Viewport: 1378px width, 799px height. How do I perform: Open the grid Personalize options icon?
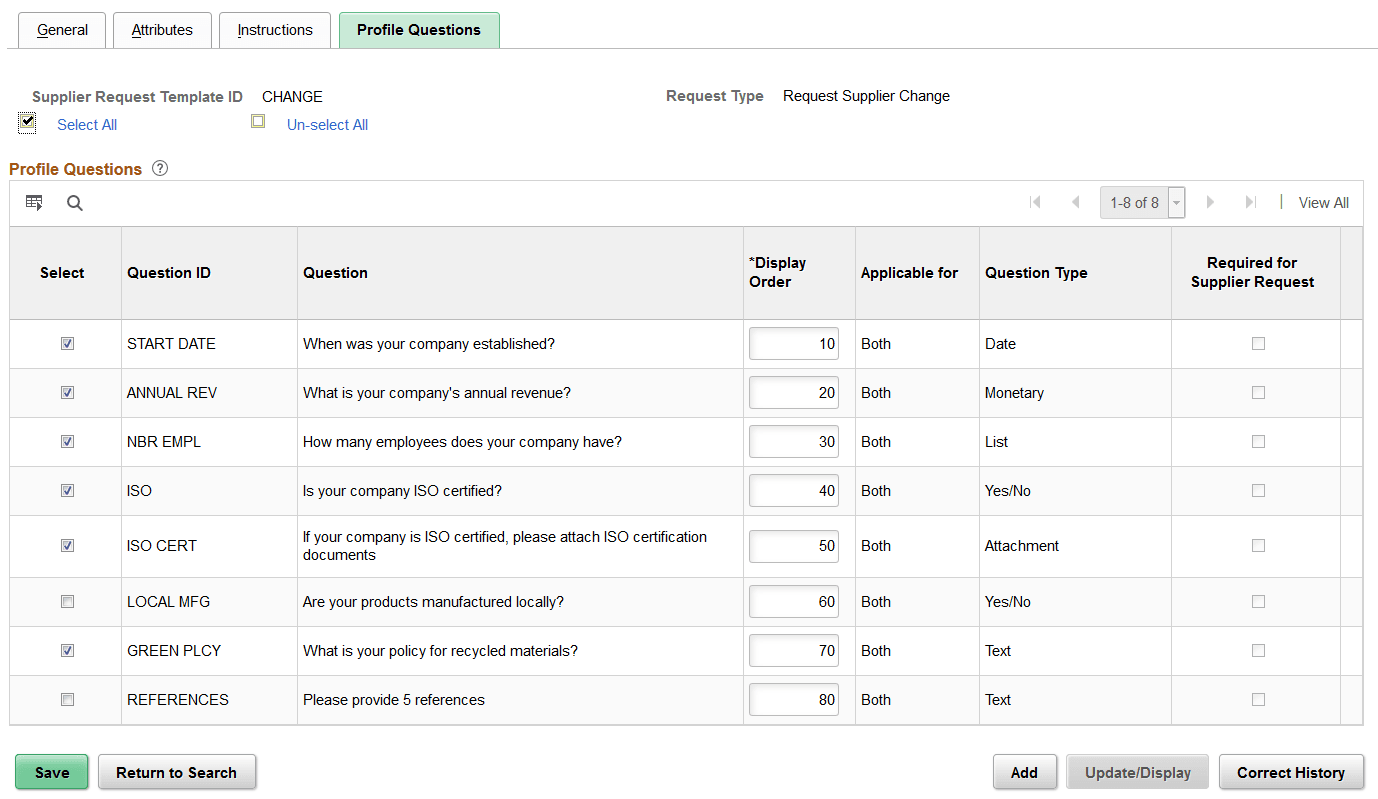pyautogui.click(x=34, y=202)
